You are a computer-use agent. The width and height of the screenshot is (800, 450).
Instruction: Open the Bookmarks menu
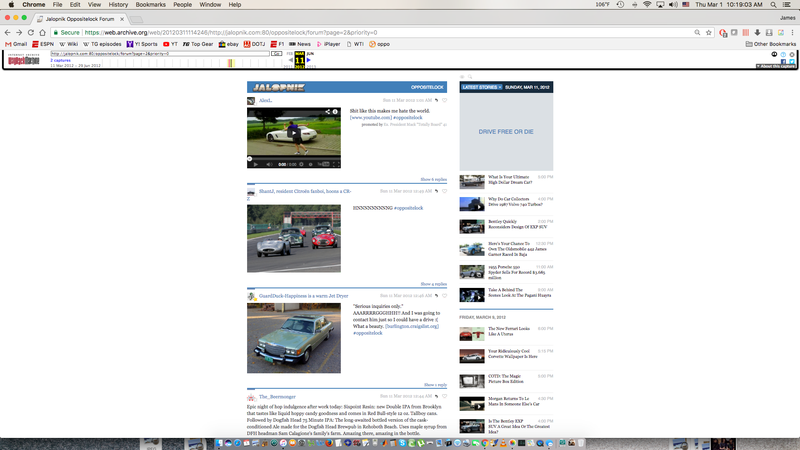(x=151, y=5)
